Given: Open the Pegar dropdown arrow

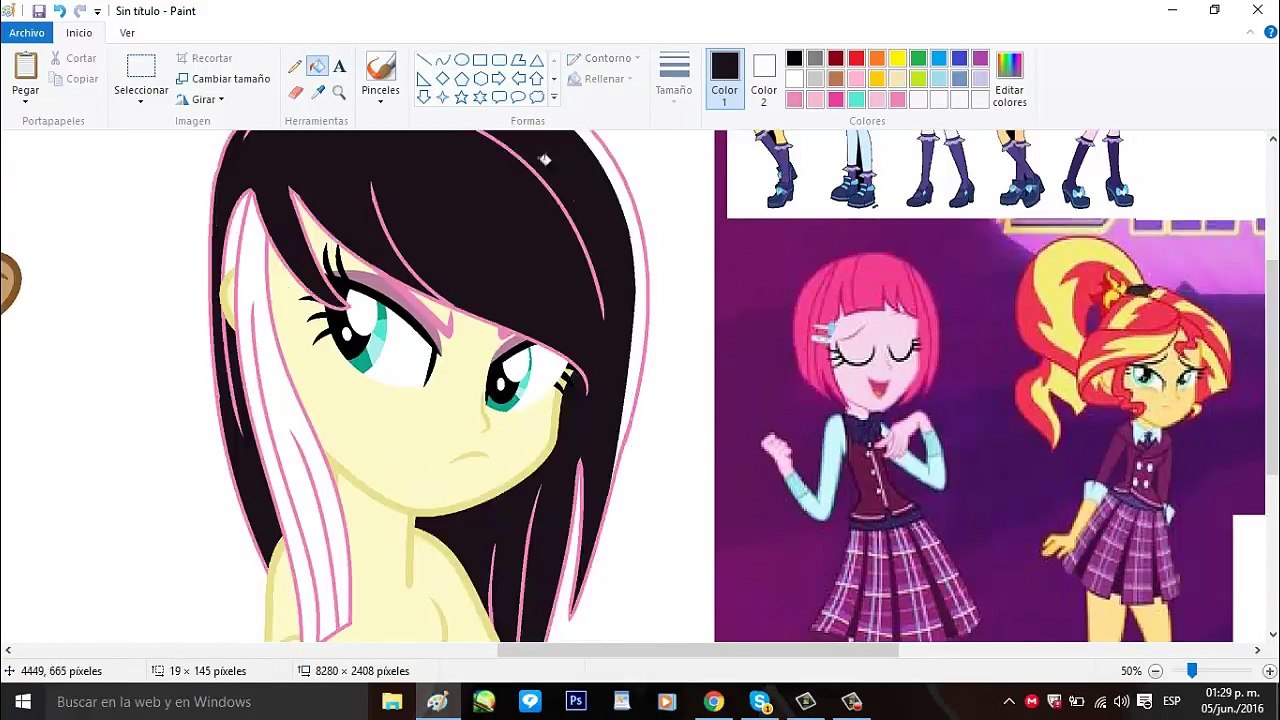Looking at the screenshot, I should pos(26,102).
